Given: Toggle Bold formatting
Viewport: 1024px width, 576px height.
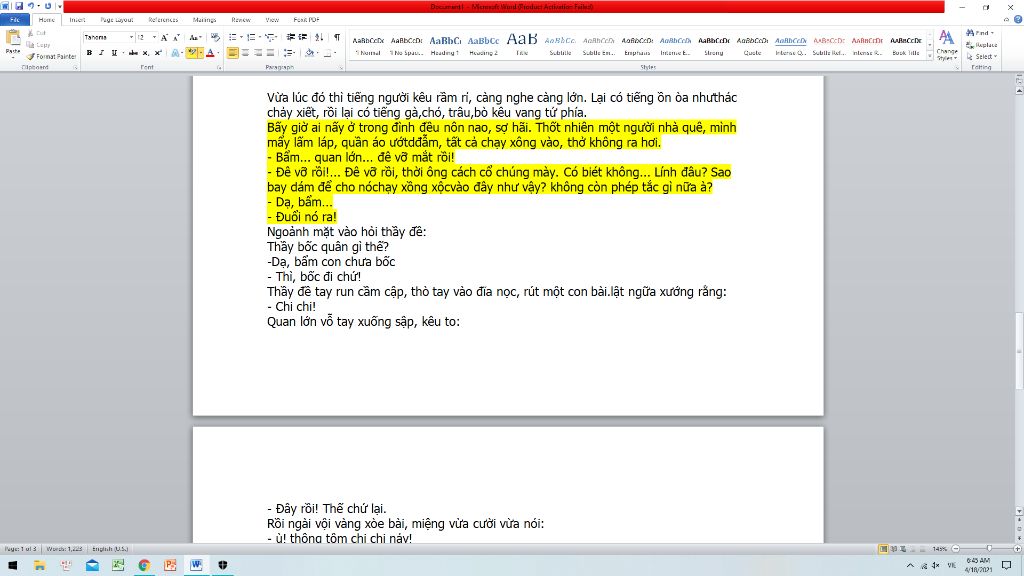Looking at the screenshot, I should pyautogui.click(x=89, y=53).
